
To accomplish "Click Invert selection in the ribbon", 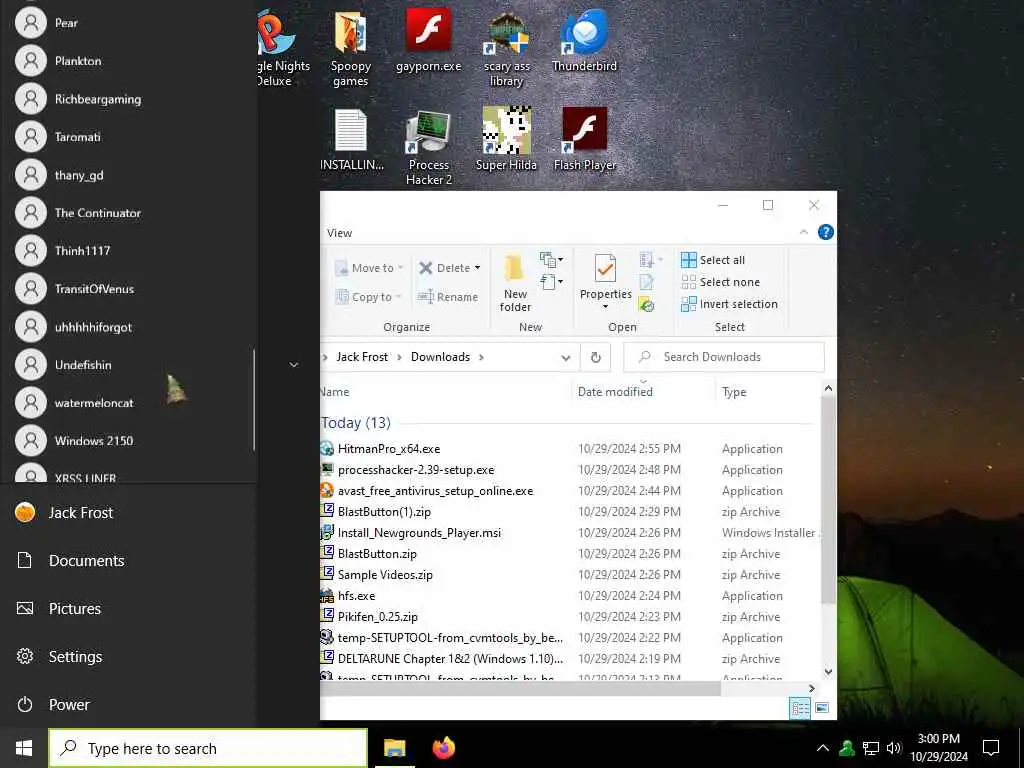I will (729, 304).
